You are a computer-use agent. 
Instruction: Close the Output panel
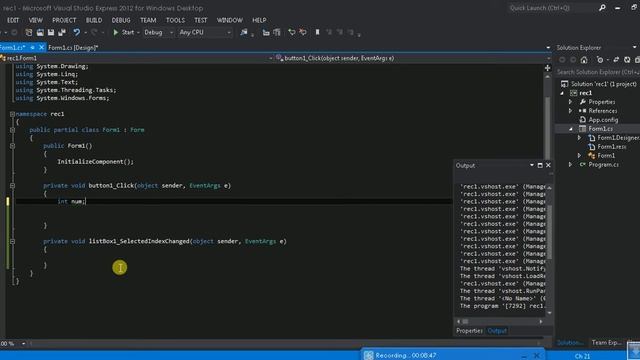click(548, 165)
